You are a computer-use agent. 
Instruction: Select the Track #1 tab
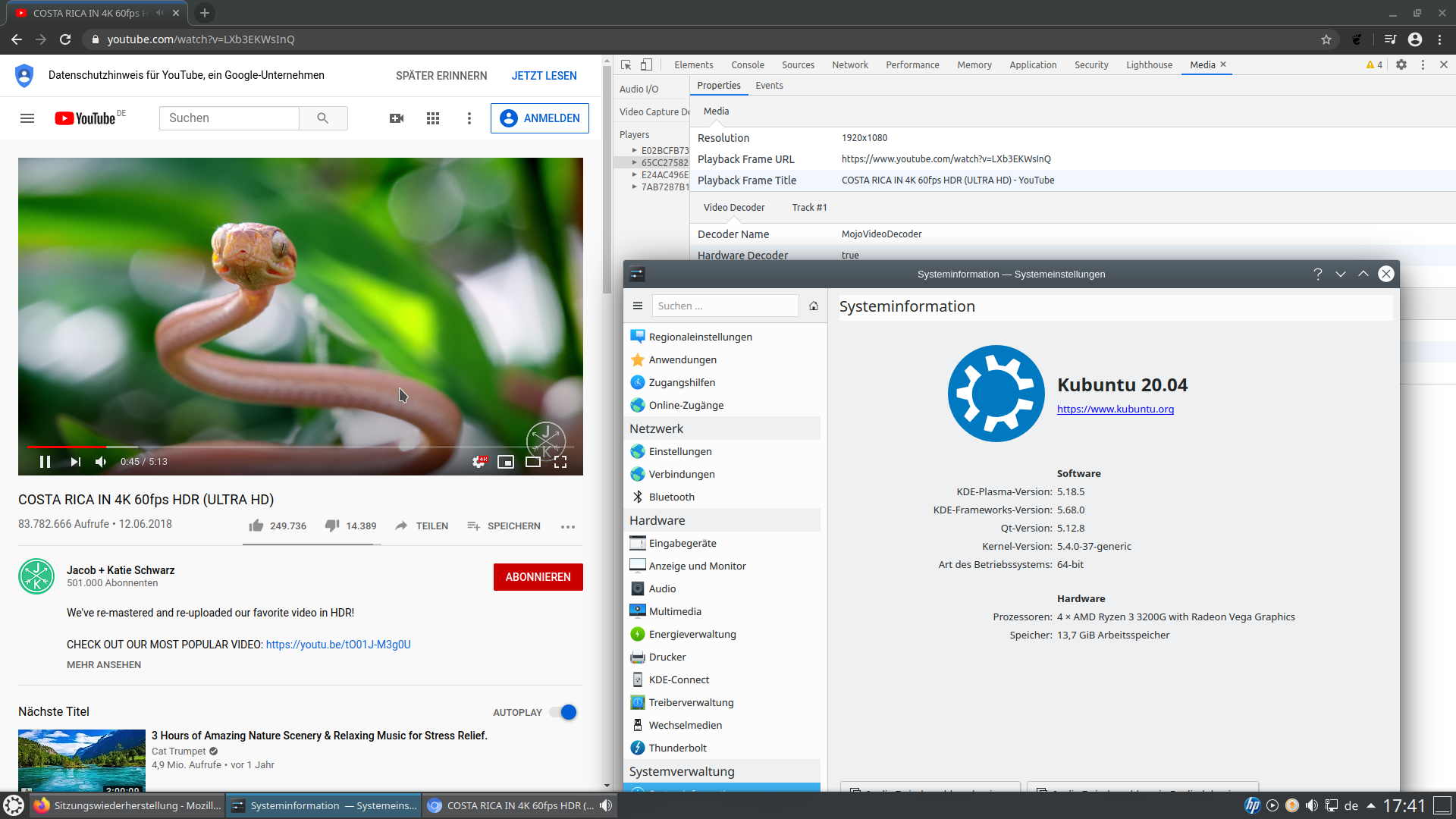pos(809,208)
